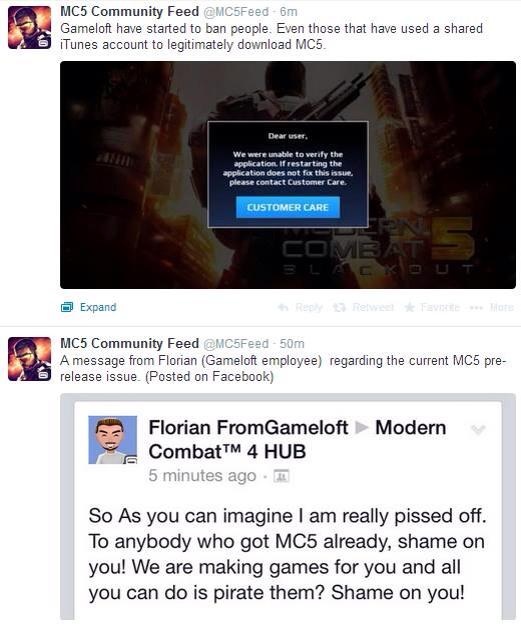This screenshot has height=632, width=521.
Task: Click the post audience group icon
Action: click(x=281, y=476)
